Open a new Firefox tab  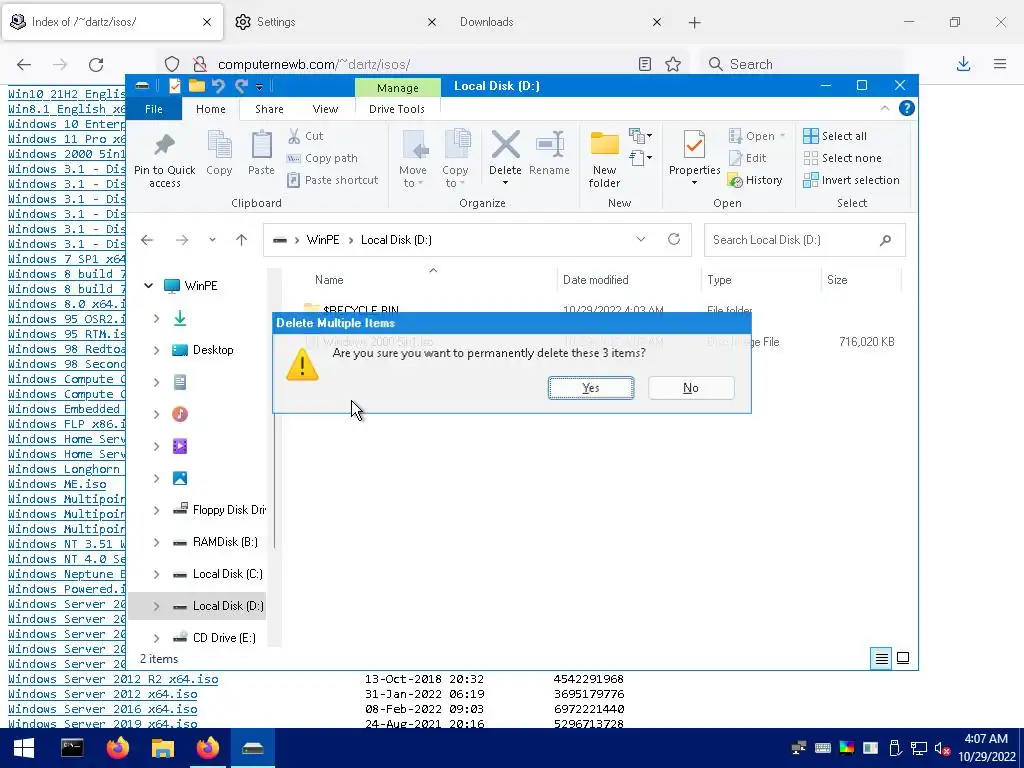(694, 22)
